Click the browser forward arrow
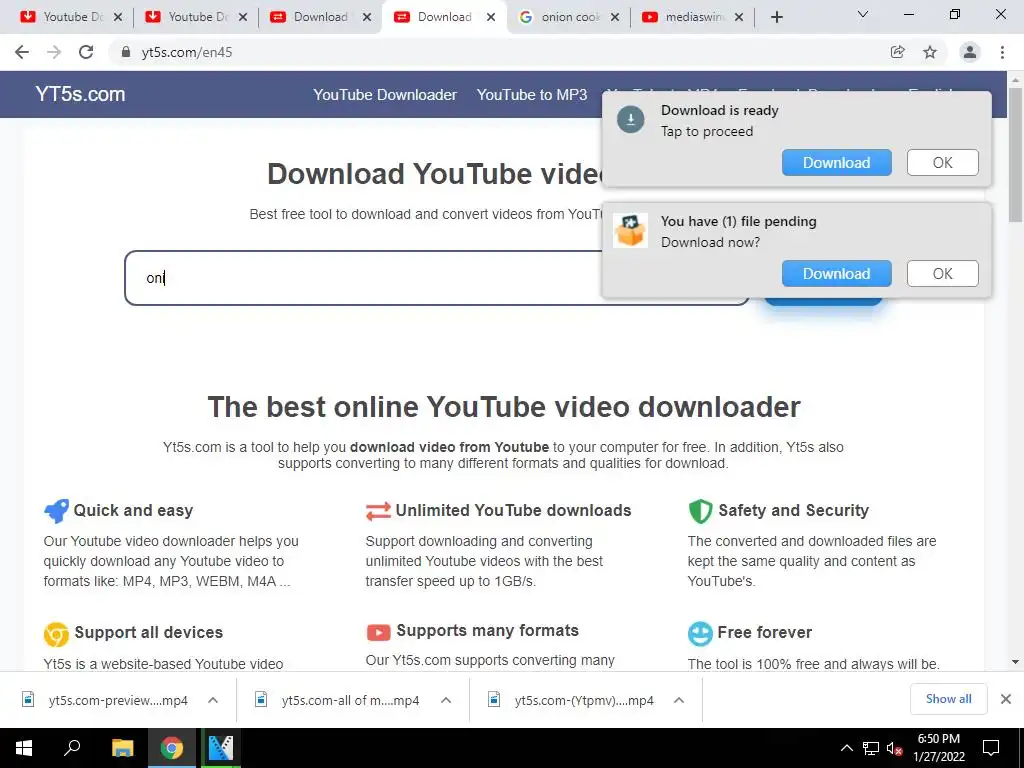Image resolution: width=1024 pixels, height=768 pixels. click(x=54, y=52)
